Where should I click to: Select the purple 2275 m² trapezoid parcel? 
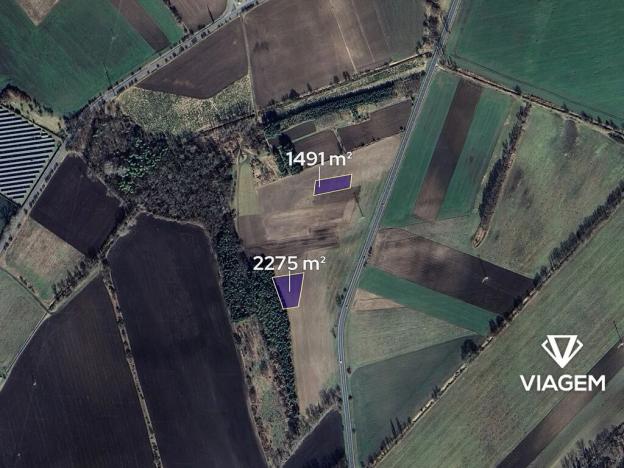289,291
